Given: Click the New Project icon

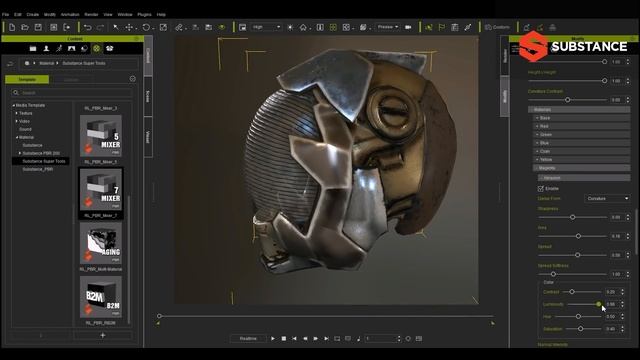Looking at the screenshot, I should coord(12,27).
